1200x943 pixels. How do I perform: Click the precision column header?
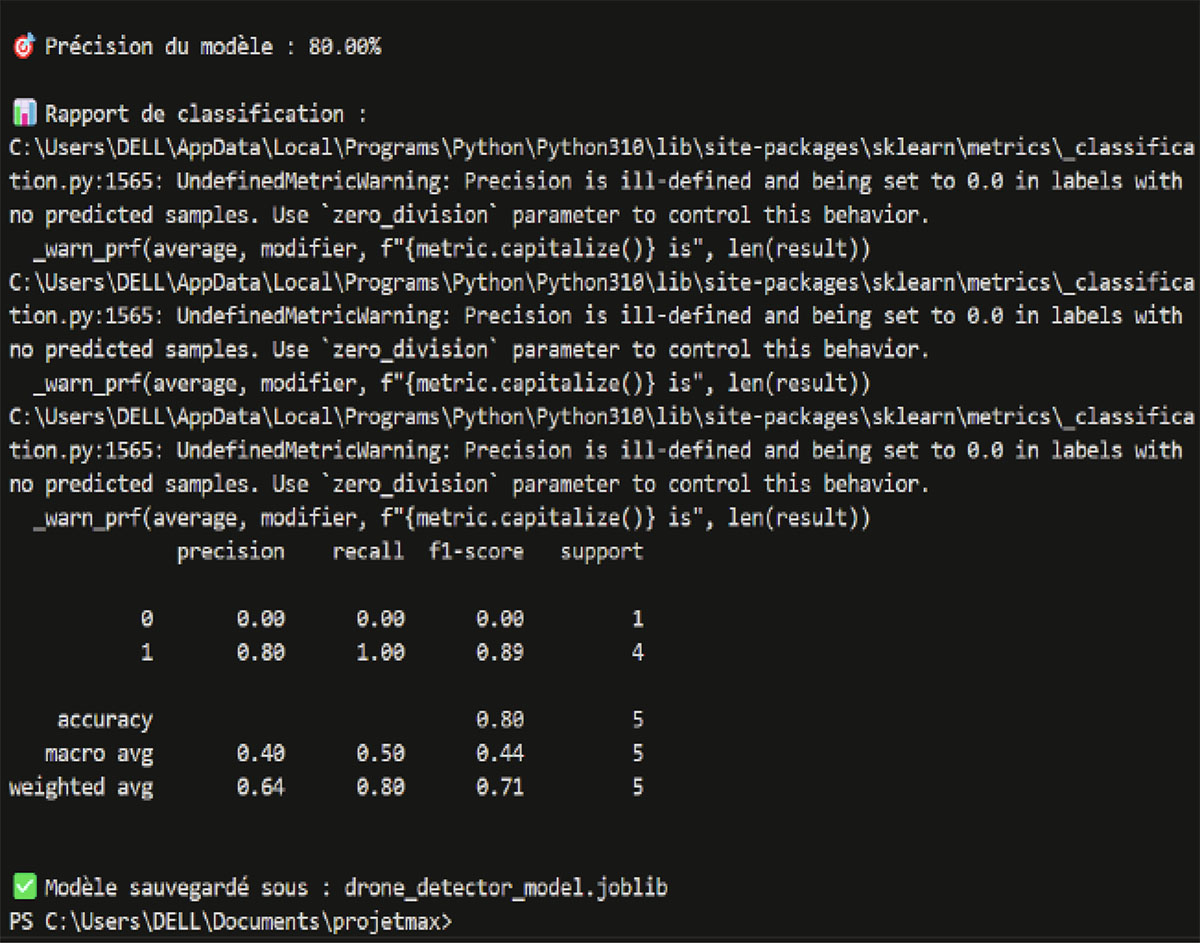(x=231, y=552)
